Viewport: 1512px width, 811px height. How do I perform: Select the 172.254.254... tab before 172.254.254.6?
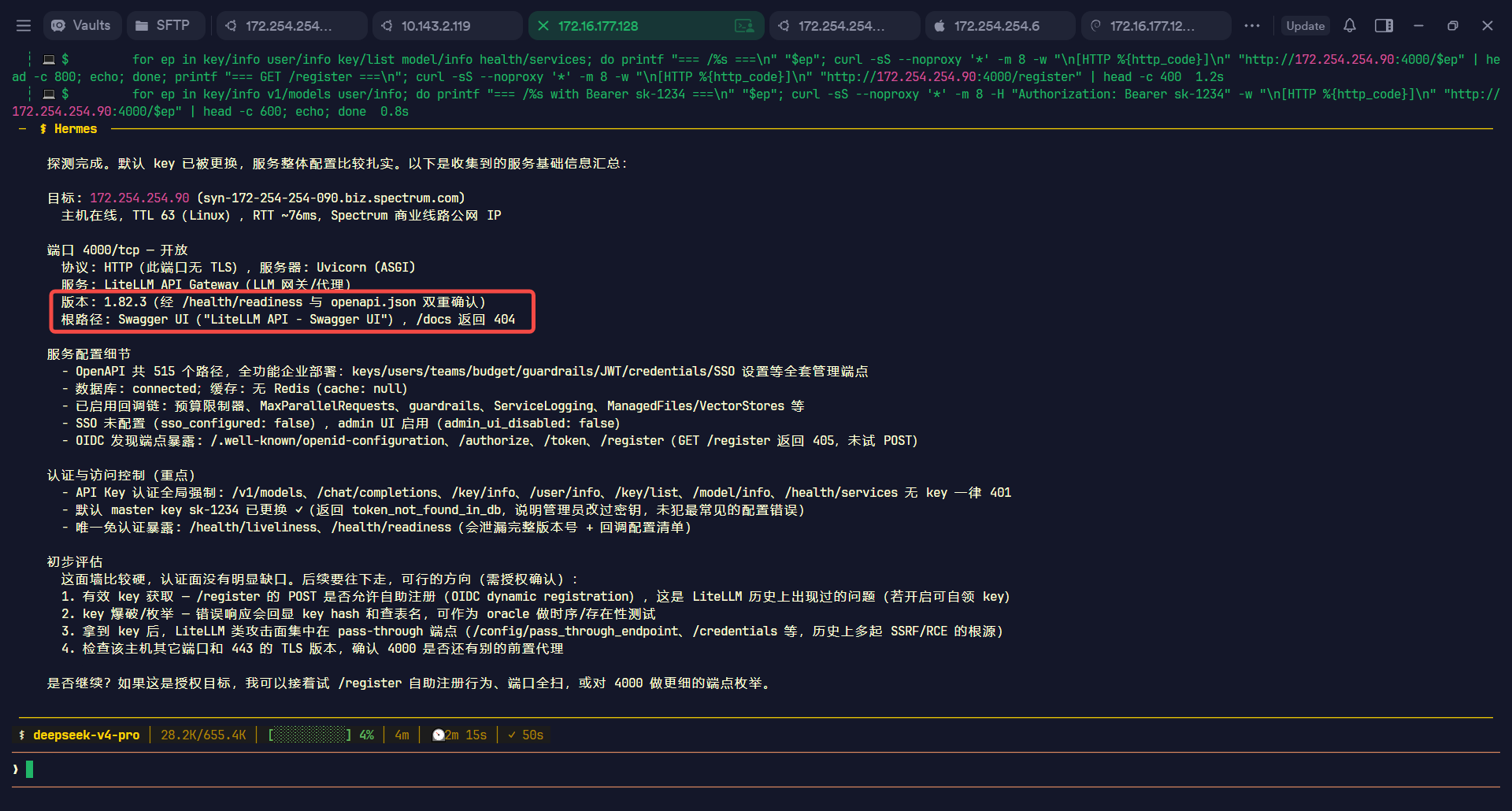click(844, 26)
